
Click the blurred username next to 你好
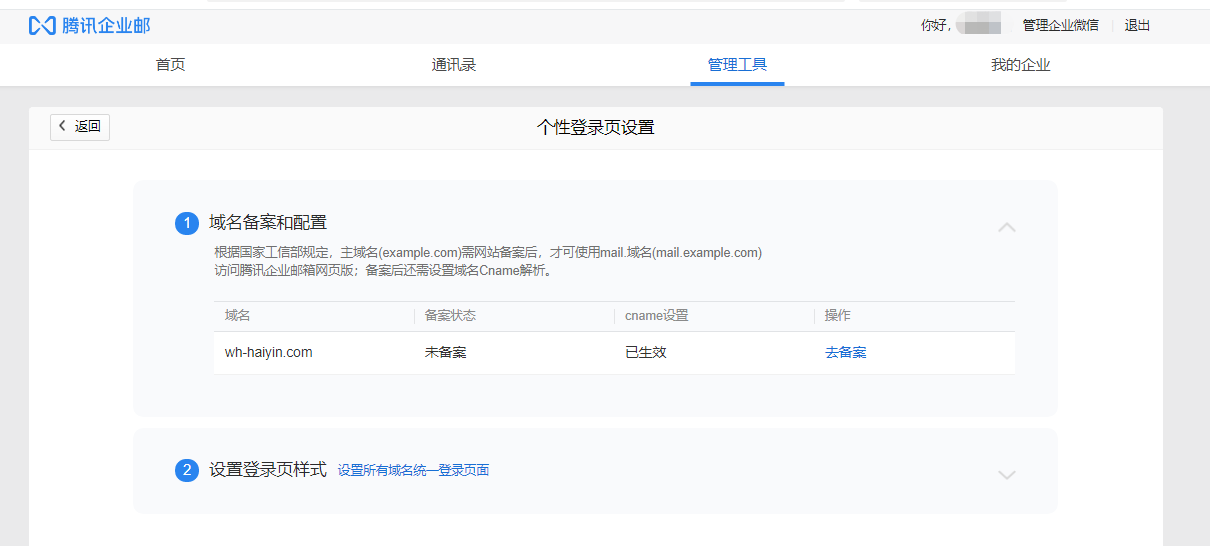[x=978, y=26]
